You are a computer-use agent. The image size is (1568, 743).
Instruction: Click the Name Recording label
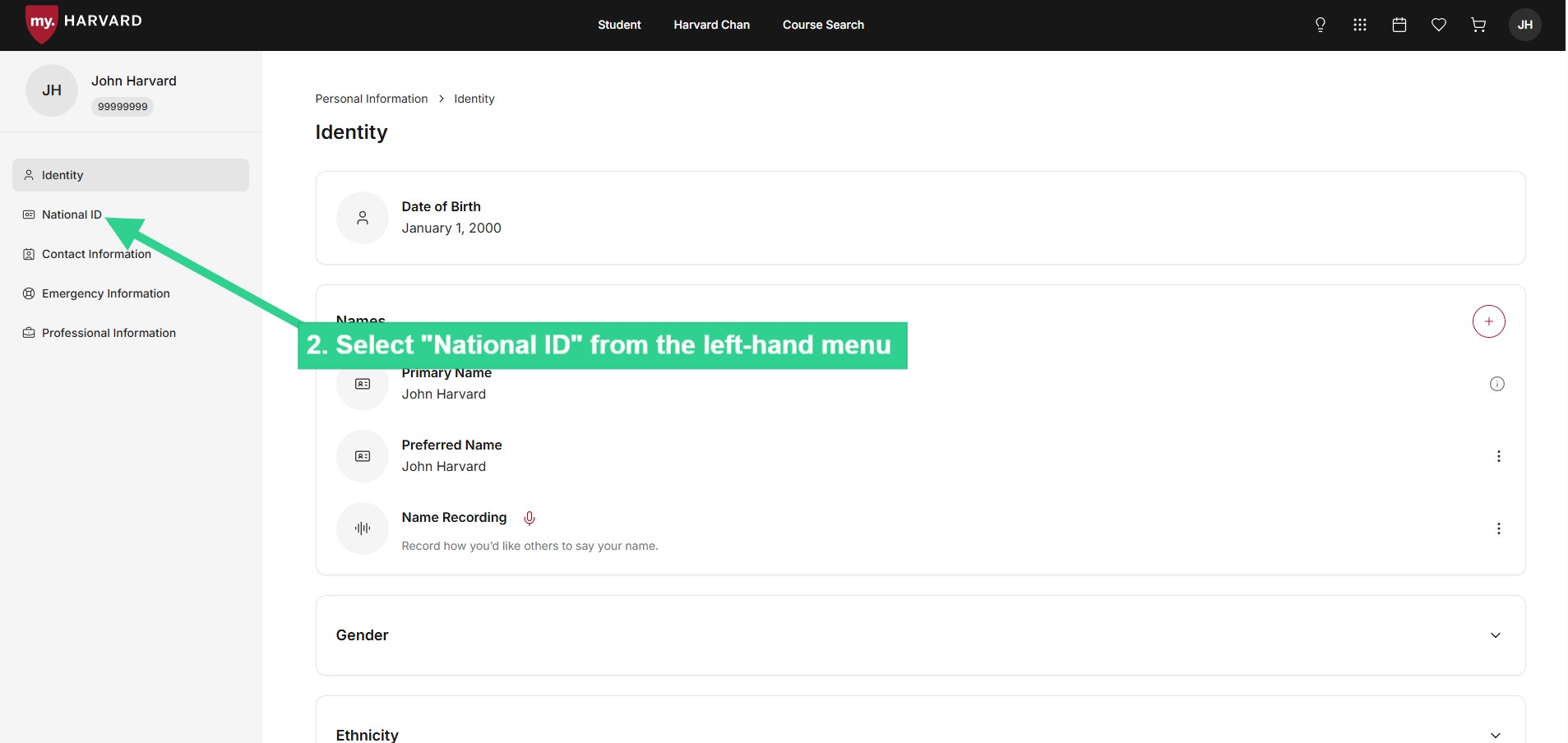454,517
